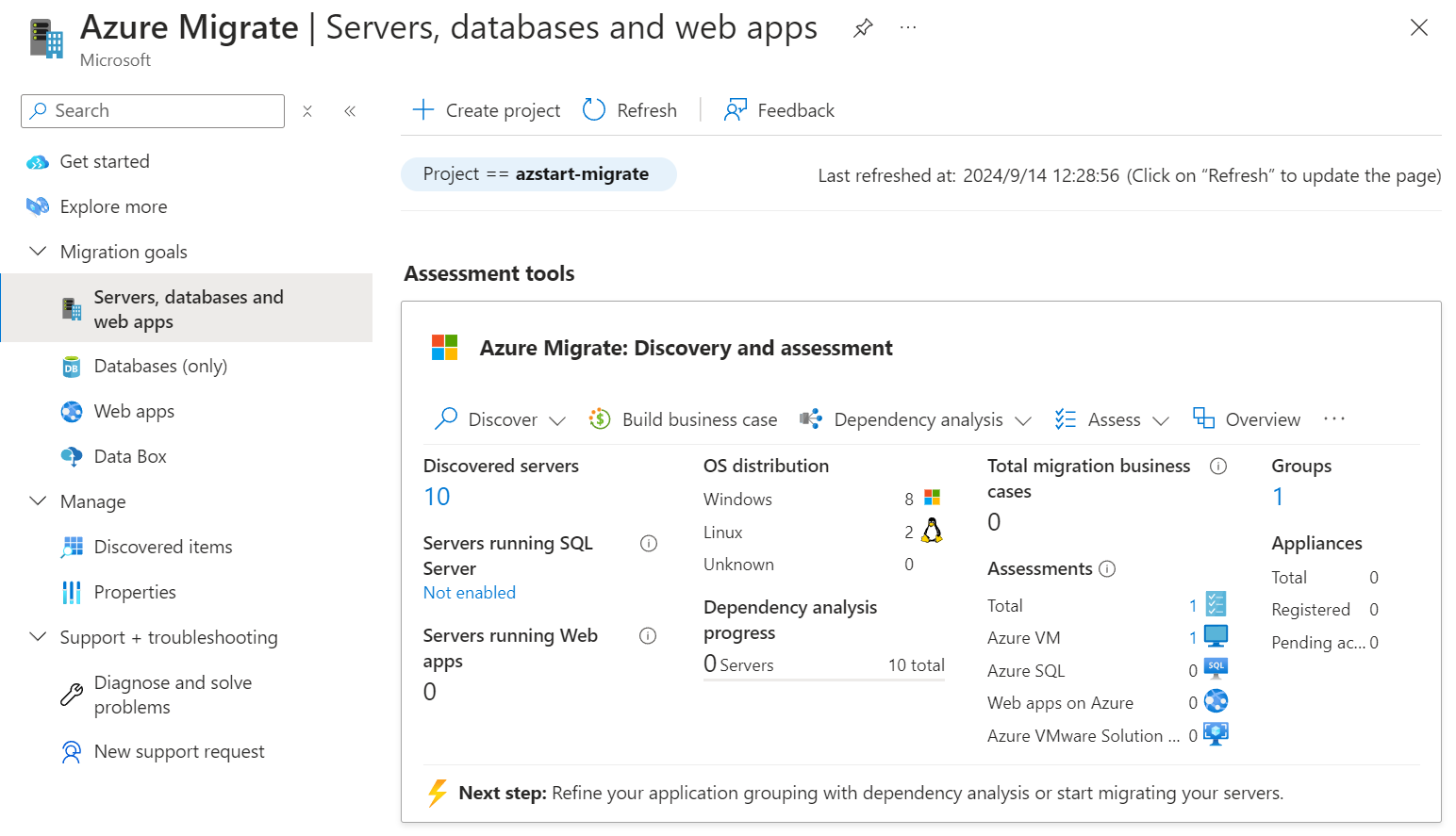Click the Databases (only) DB icon
Image resolution: width=1456 pixels, height=836 pixels.
[x=72, y=367]
